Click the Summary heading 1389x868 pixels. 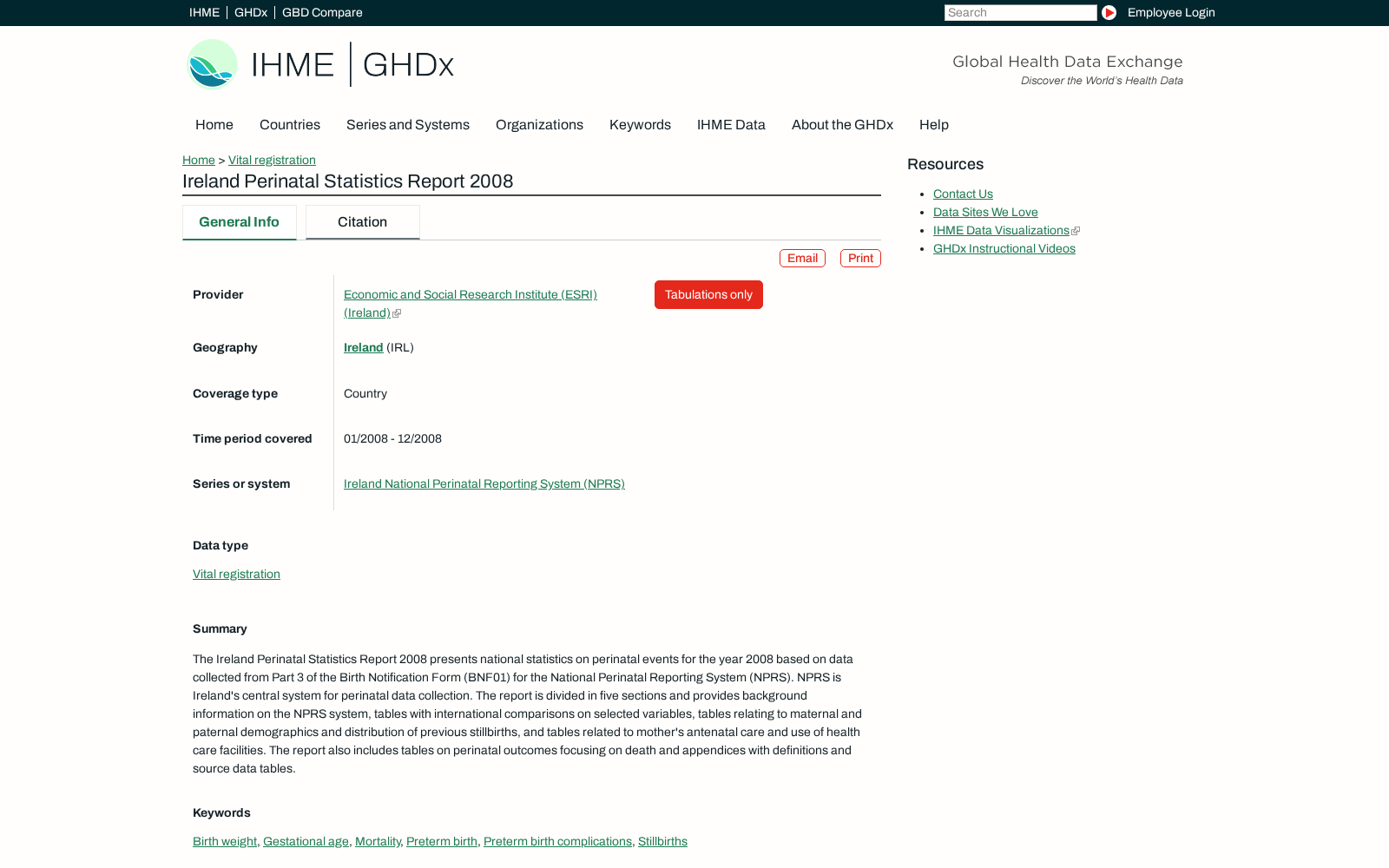[220, 628]
